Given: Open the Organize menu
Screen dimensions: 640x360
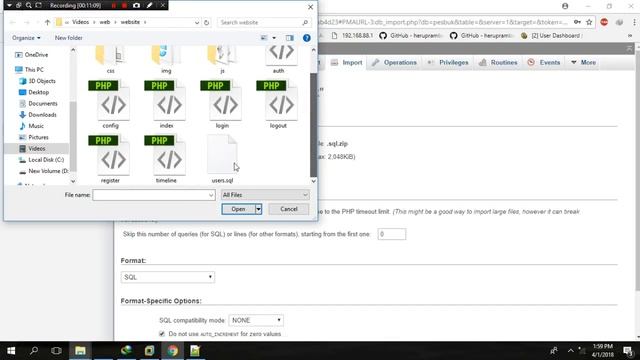Looking at the screenshot, I should point(26,38).
